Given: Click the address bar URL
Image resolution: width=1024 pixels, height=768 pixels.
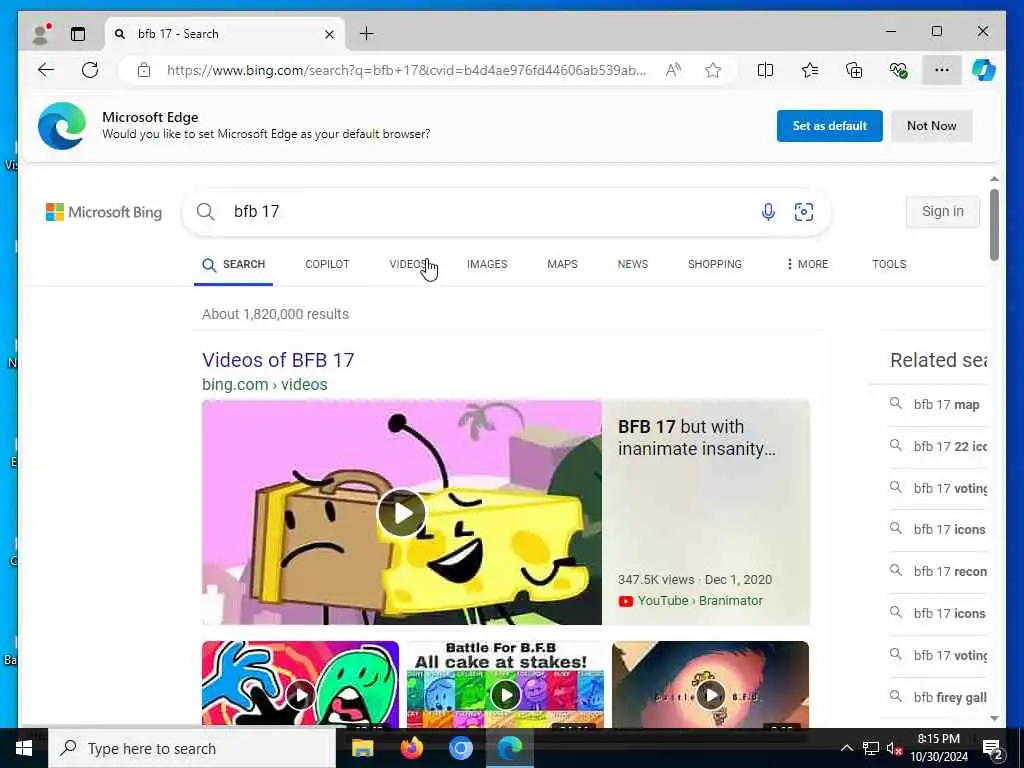Looking at the screenshot, I should (x=406, y=70).
